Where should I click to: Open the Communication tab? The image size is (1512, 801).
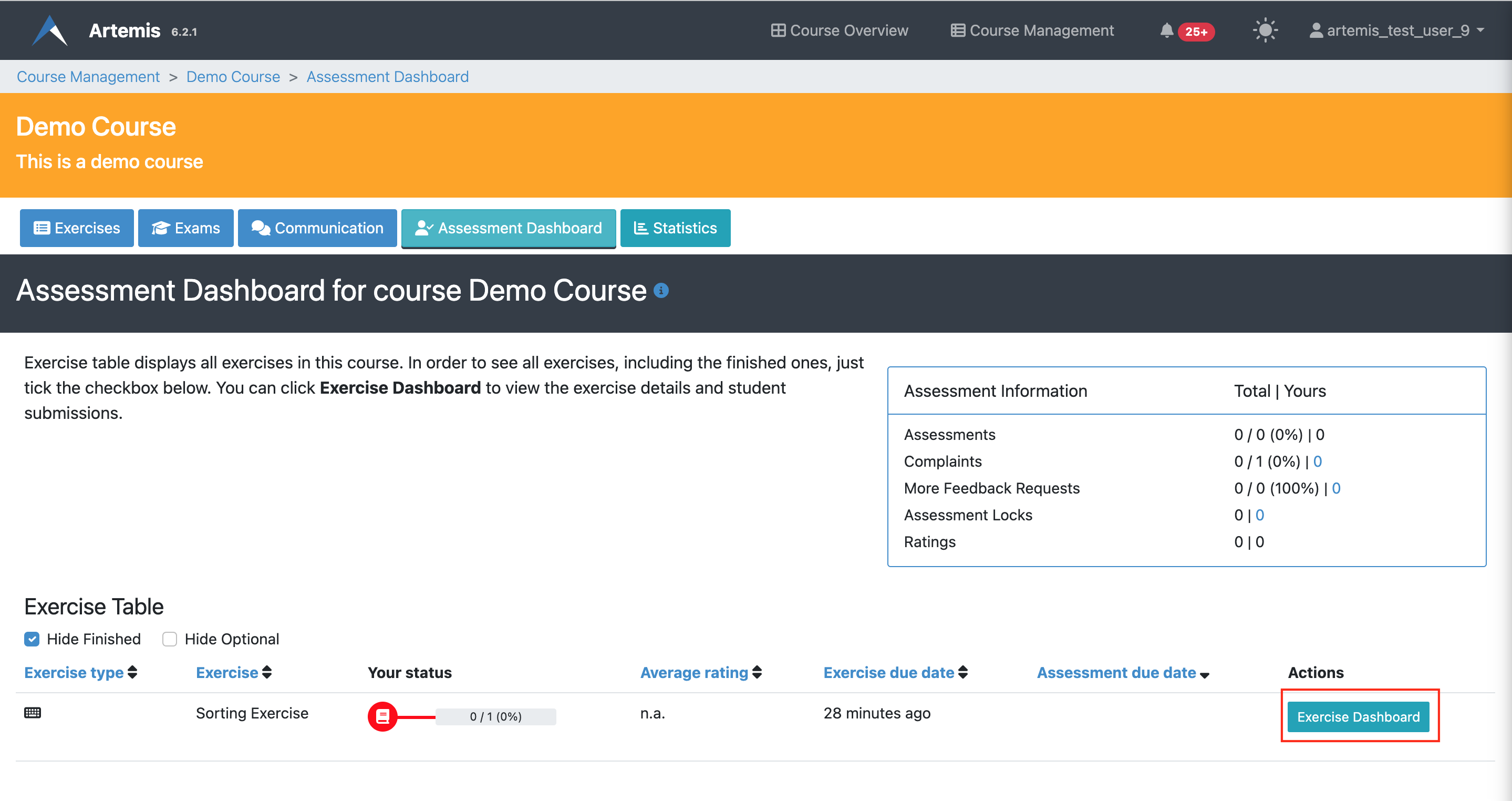click(x=317, y=228)
